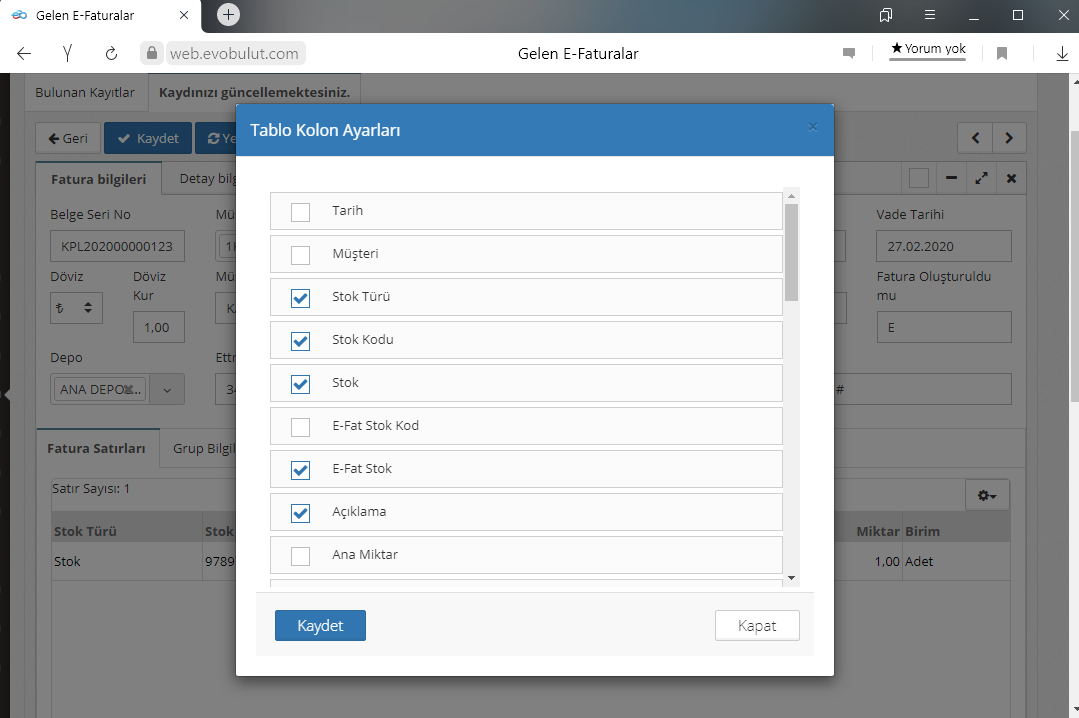
Task: Click the downloads arrow icon
Action: pos(1062,53)
